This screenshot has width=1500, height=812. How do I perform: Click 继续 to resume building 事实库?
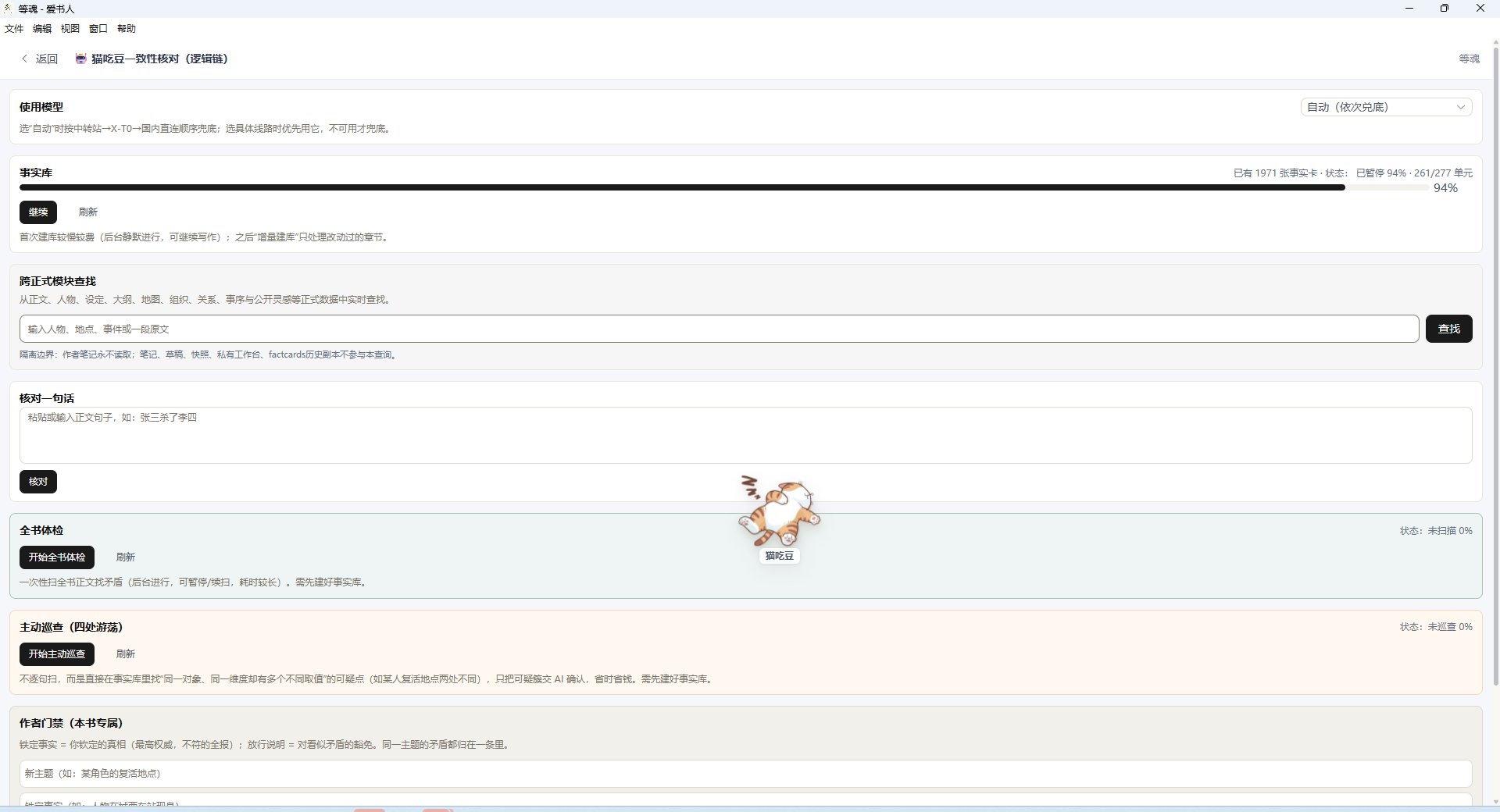[38, 212]
